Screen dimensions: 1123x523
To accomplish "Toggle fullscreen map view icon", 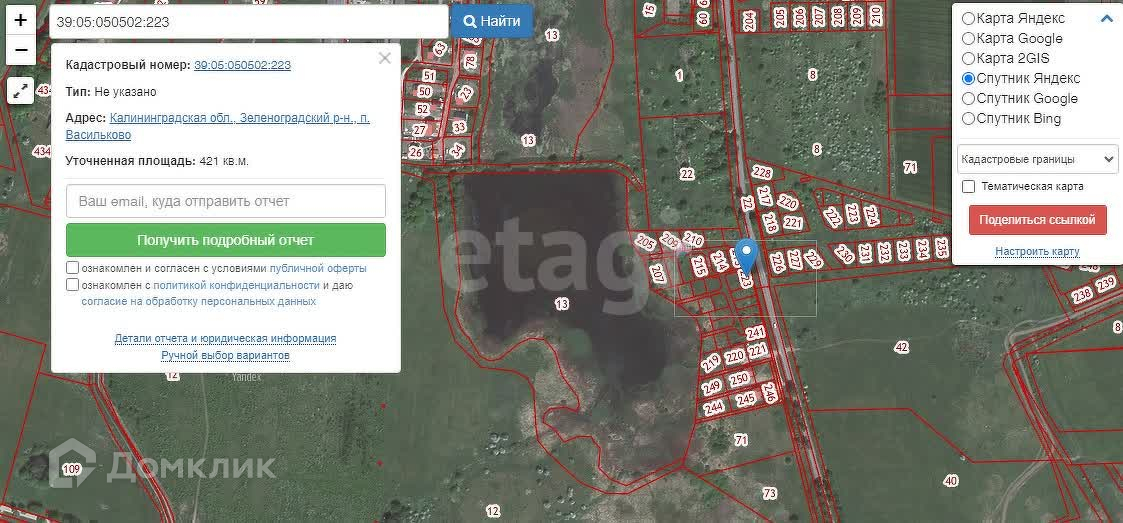I will pyautogui.click(x=21, y=91).
